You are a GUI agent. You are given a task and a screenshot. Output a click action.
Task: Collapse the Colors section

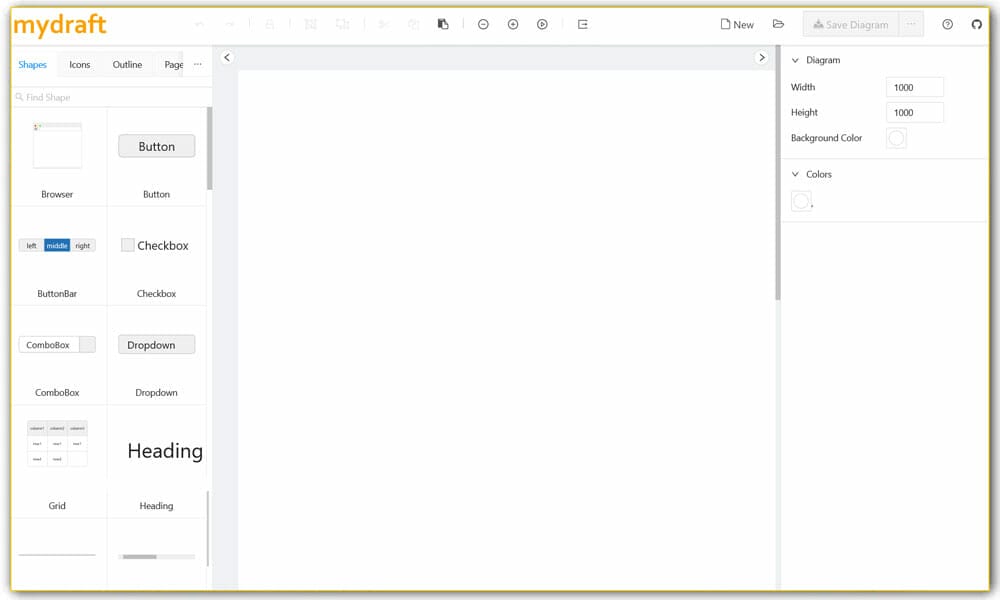click(797, 174)
